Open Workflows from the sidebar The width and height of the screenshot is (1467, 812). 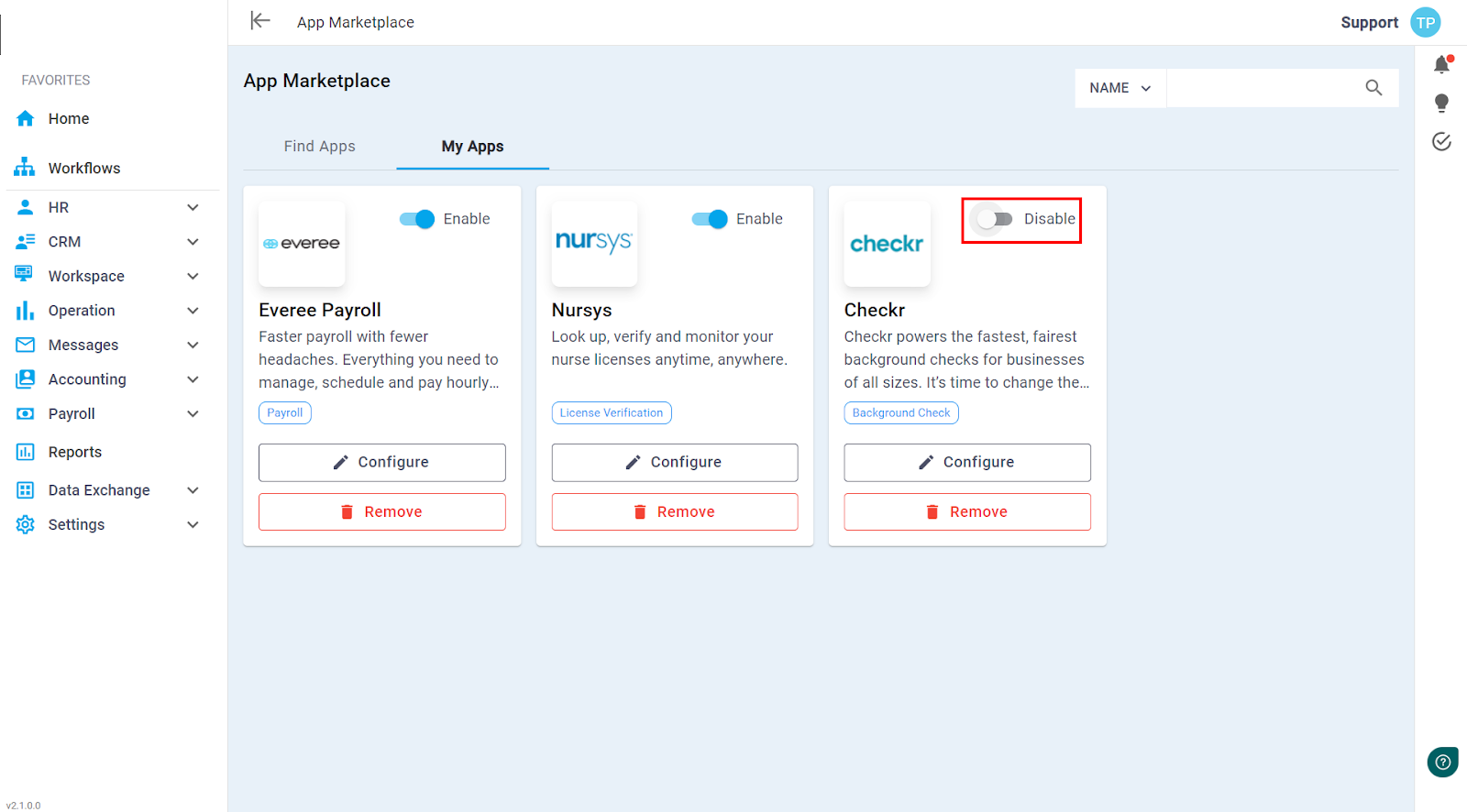(84, 169)
